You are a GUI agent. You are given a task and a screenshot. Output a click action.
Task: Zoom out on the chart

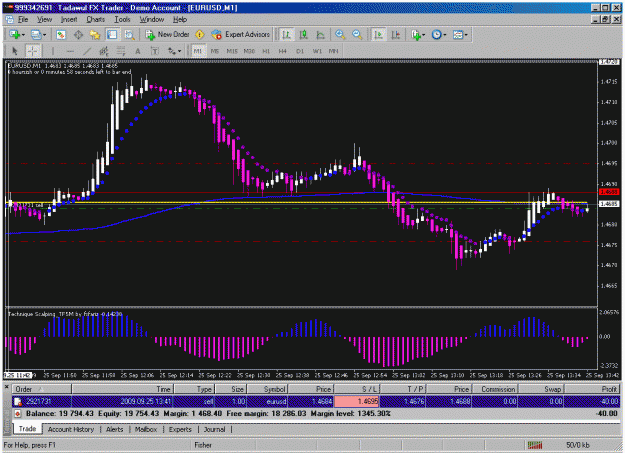tap(357, 35)
